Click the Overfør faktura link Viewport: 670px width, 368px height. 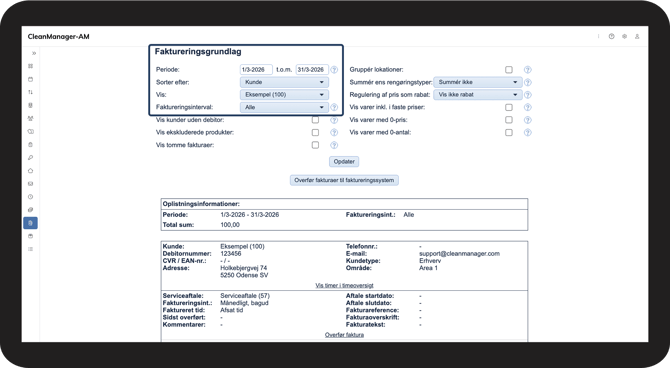point(344,335)
